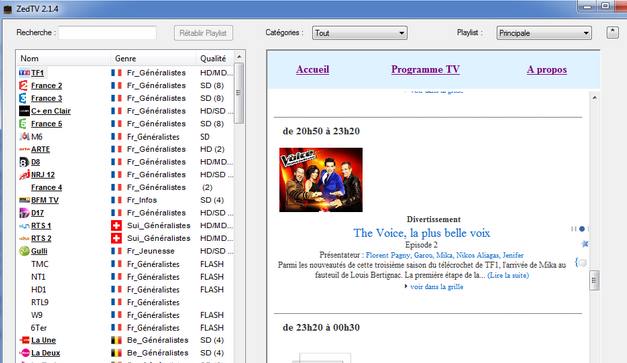Click the C+ en Clair logo icon

(x=24, y=111)
